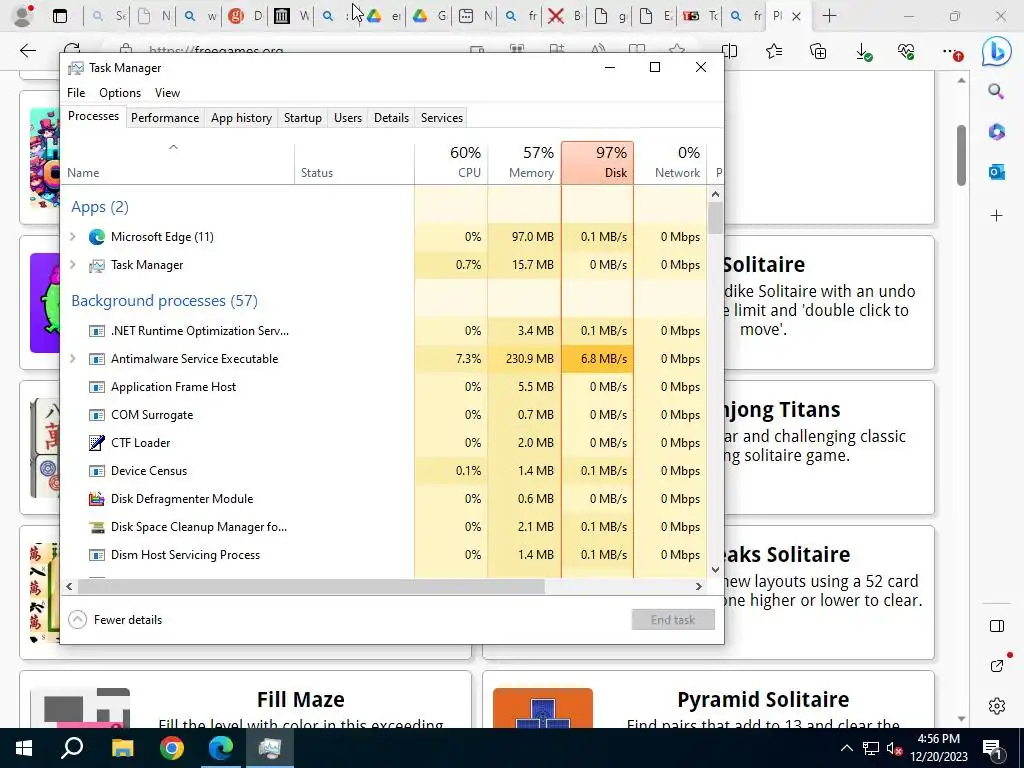The width and height of the screenshot is (1024, 768).
Task: Click the Antimalware Service Executable icon
Action: 97,359
